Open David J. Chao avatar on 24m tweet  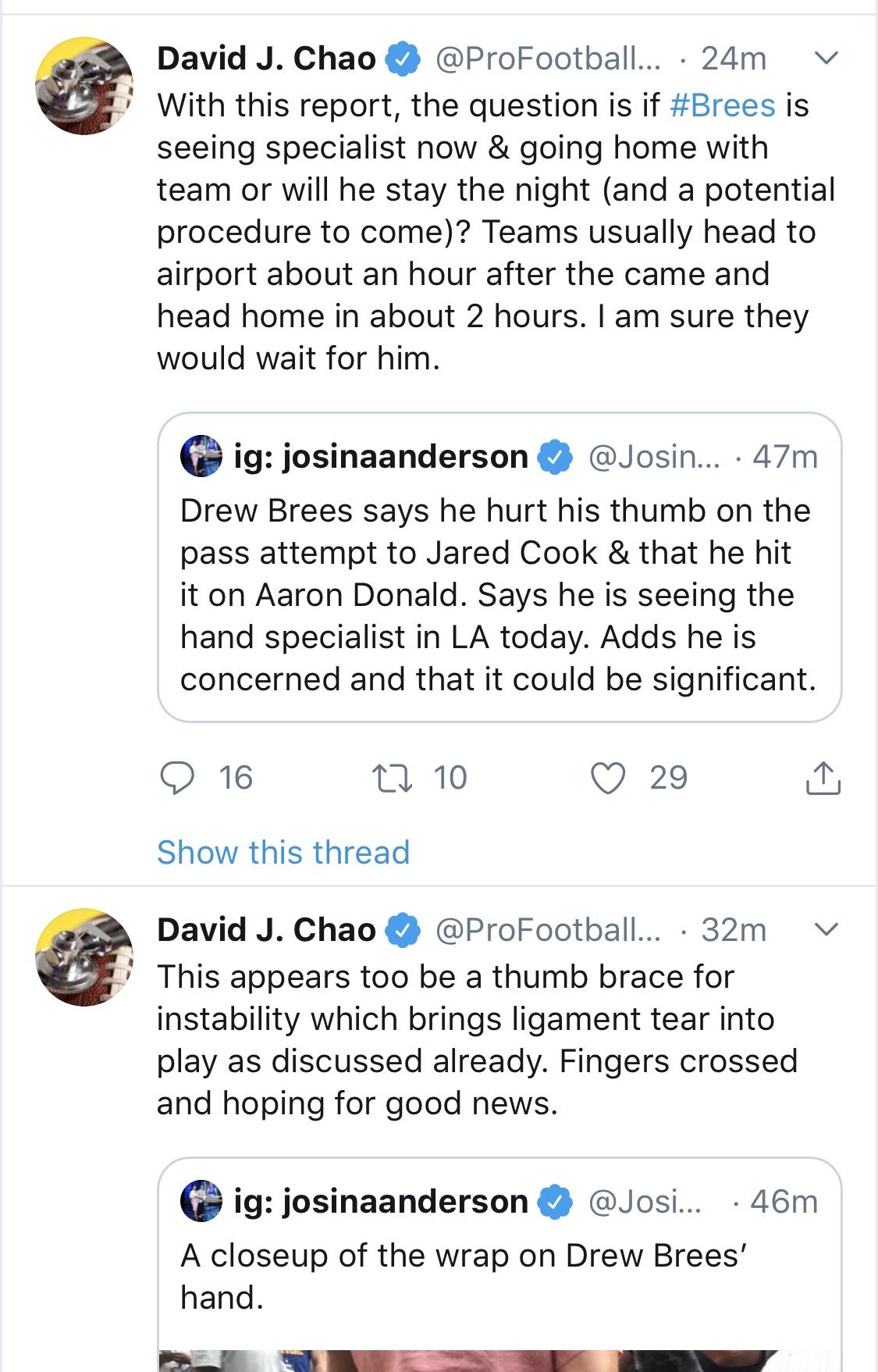click(85, 86)
